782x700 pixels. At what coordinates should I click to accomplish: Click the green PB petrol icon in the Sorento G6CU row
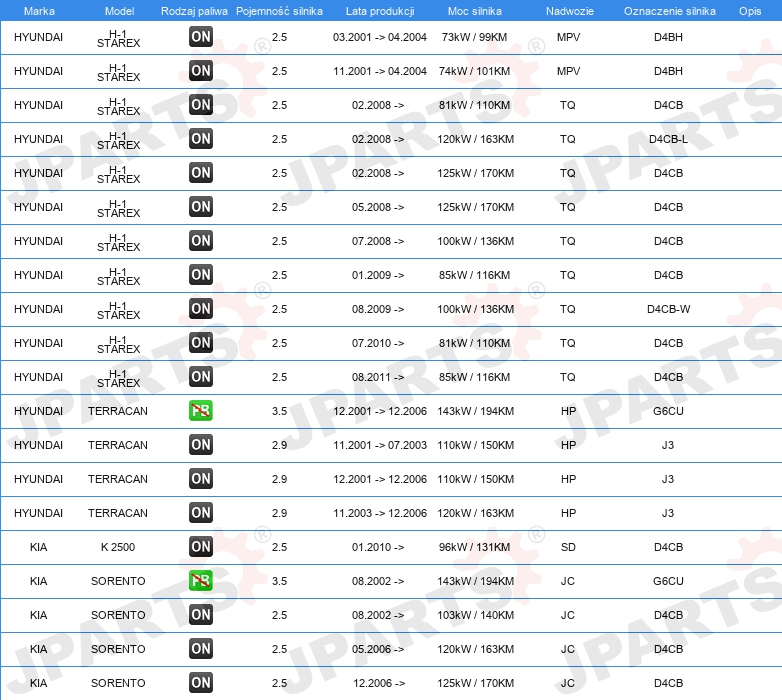tap(201, 581)
